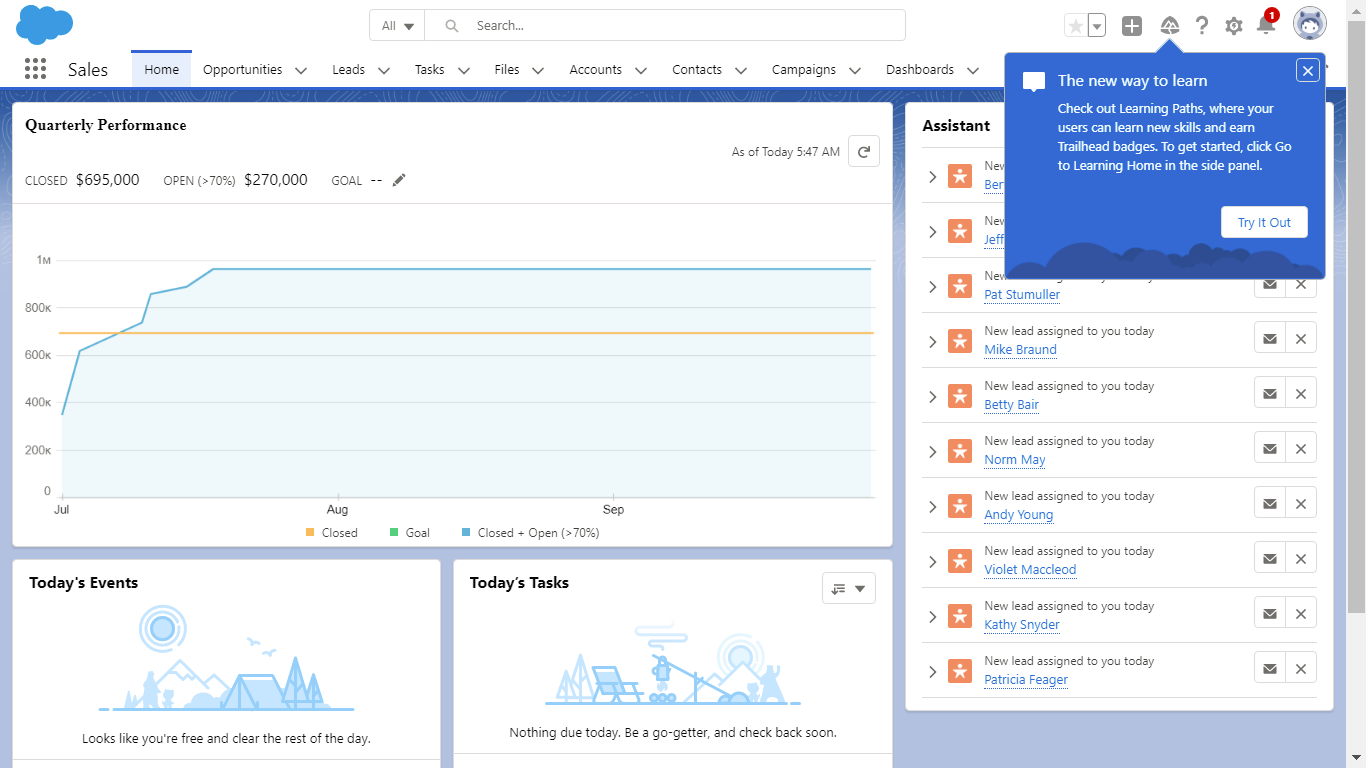The width and height of the screenshot is (1366, 768).
Task: Dismiss the Andy Young assistant item
Action: [x=1301, y=503]
